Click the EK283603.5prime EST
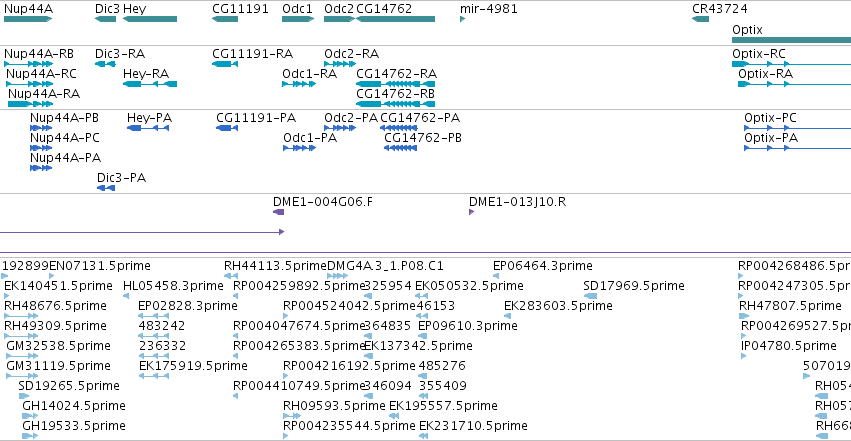The image size is (851, 441). (x=558, y=306)
